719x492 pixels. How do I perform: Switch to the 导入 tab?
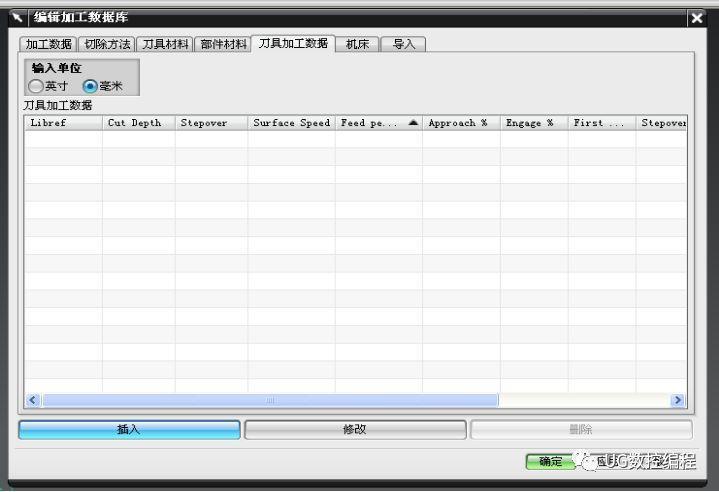404,44
